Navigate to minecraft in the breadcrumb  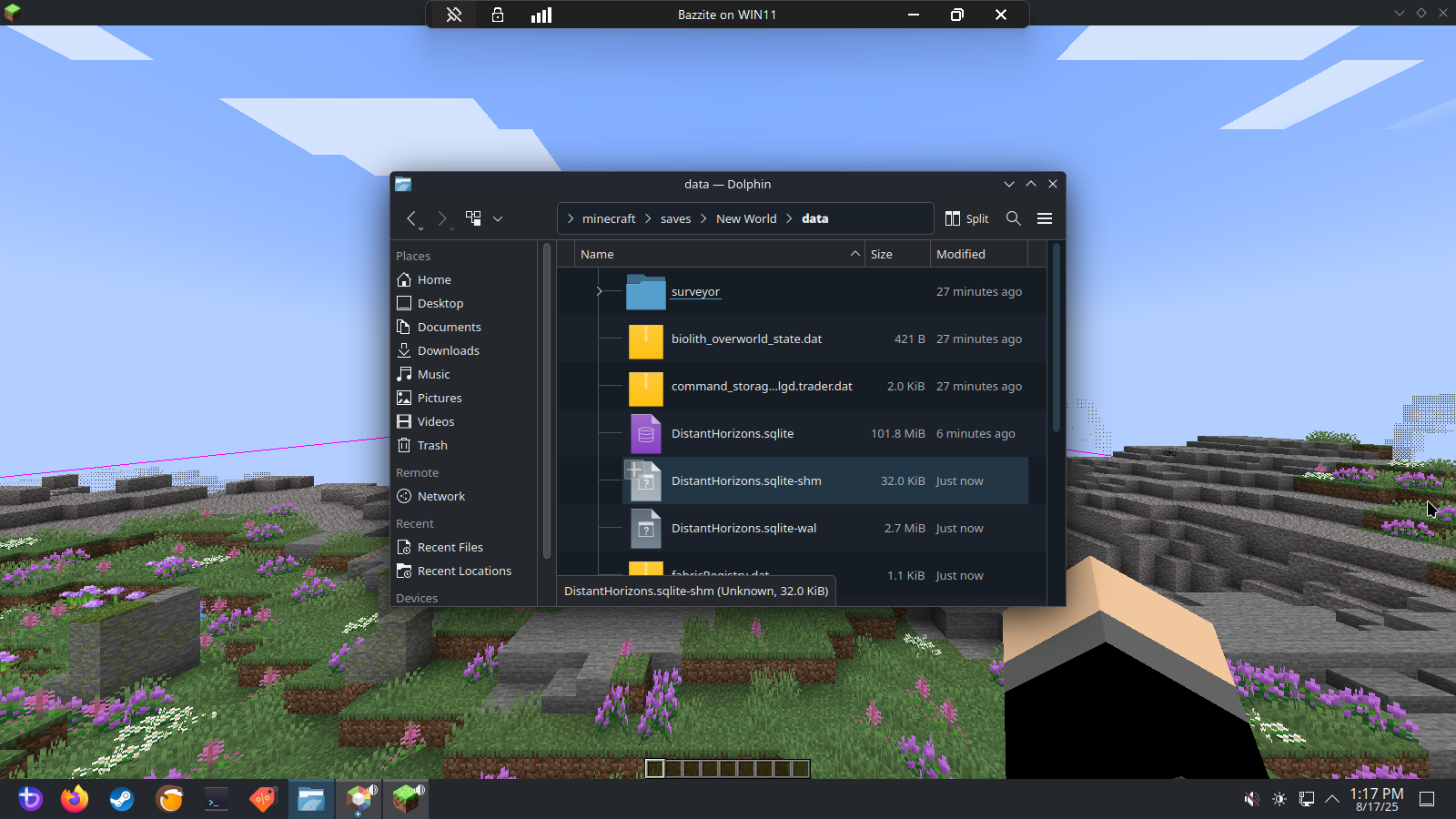[609, 218]
